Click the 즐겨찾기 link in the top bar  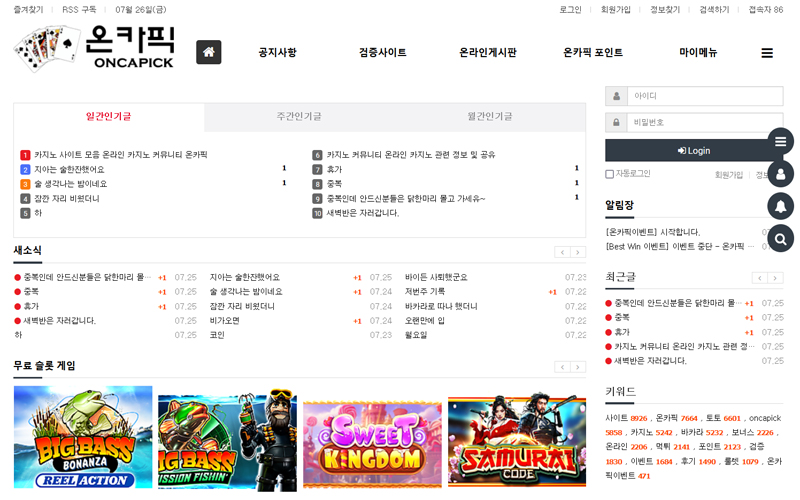[x=29, y=10]
